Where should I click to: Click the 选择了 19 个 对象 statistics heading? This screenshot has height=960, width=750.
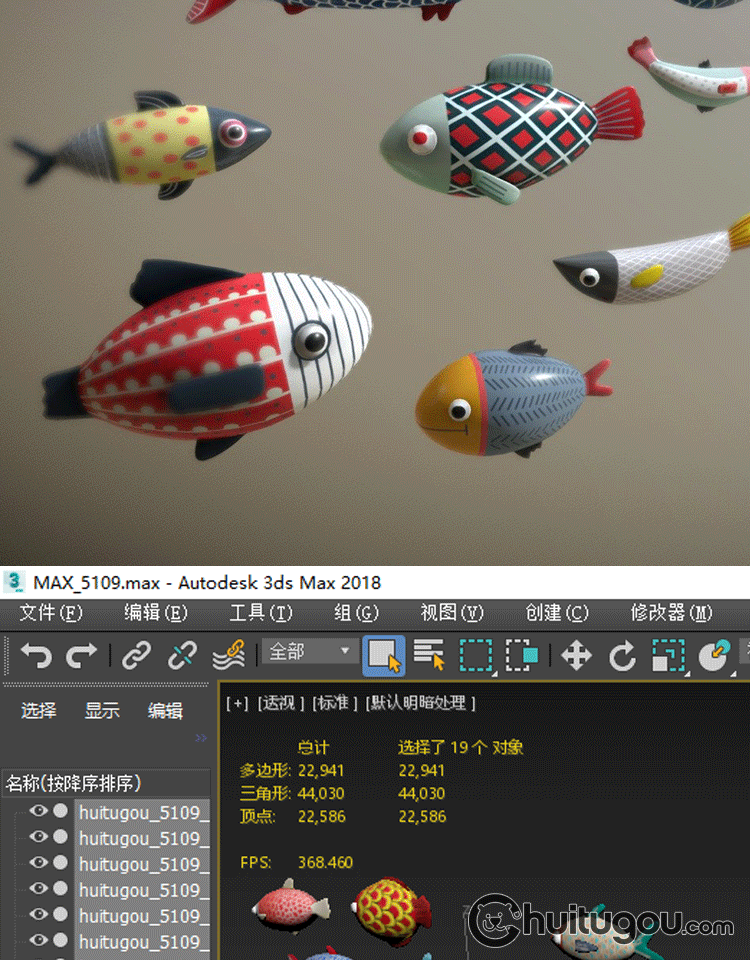point(460,747)
